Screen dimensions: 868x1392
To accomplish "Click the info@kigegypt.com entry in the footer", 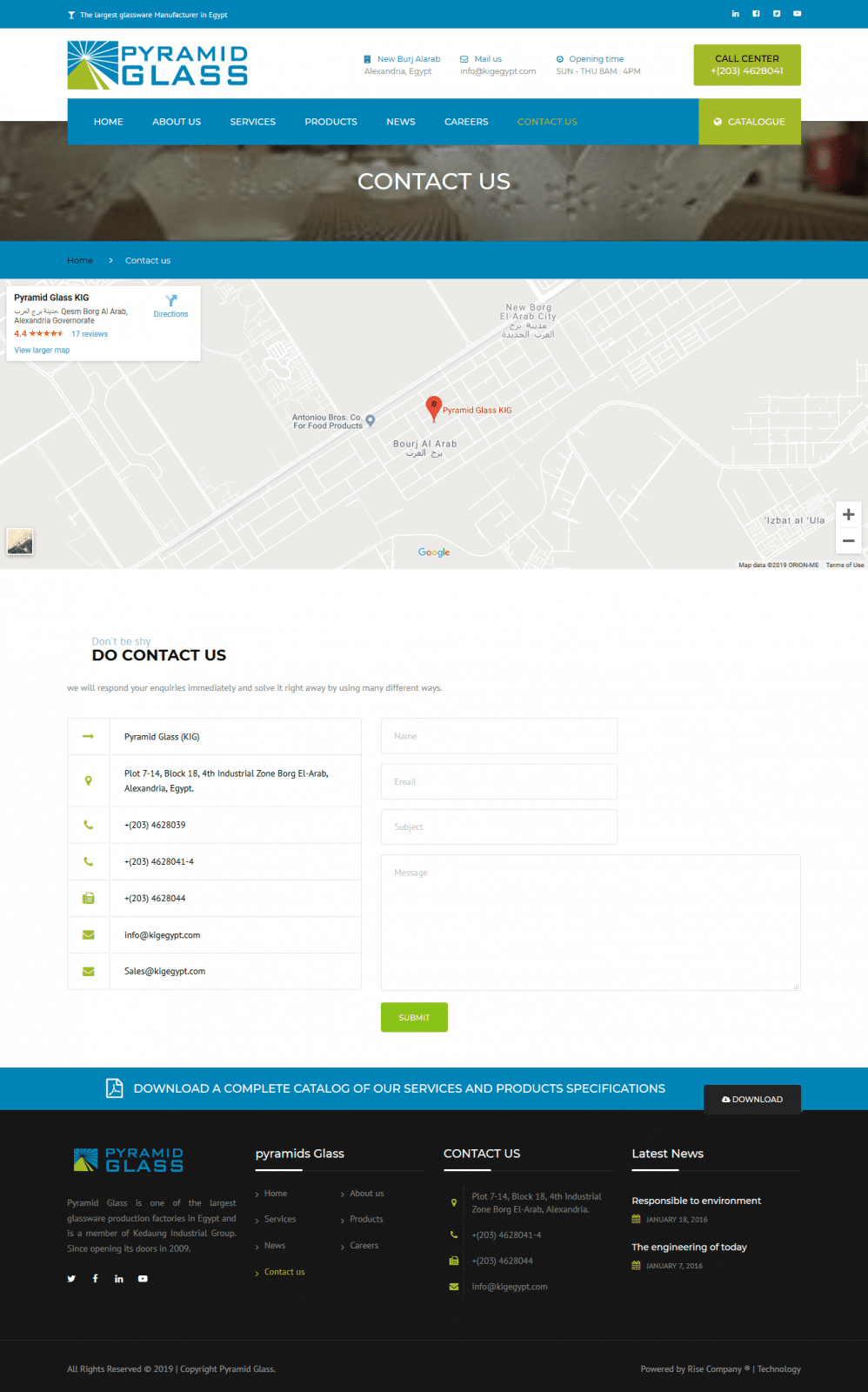I will (510, 1287).
